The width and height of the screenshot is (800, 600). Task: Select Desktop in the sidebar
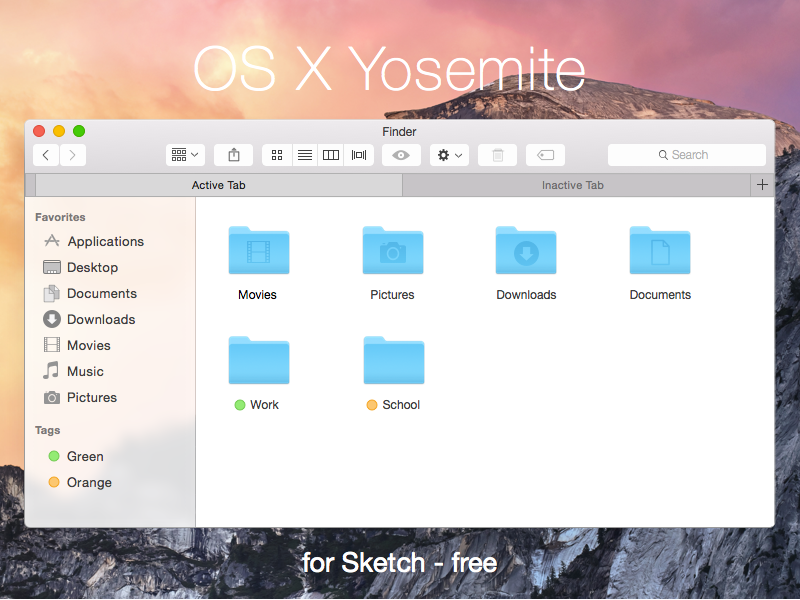pos(81,267)
